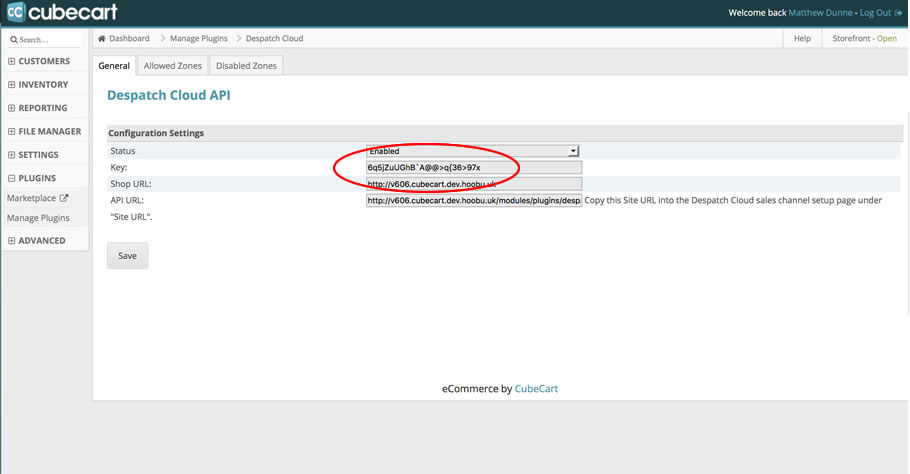The height and width of the screenshot is (474, 910).
Task: Go to Manage Plugins breadcrumb
Action: coord(198,38)
